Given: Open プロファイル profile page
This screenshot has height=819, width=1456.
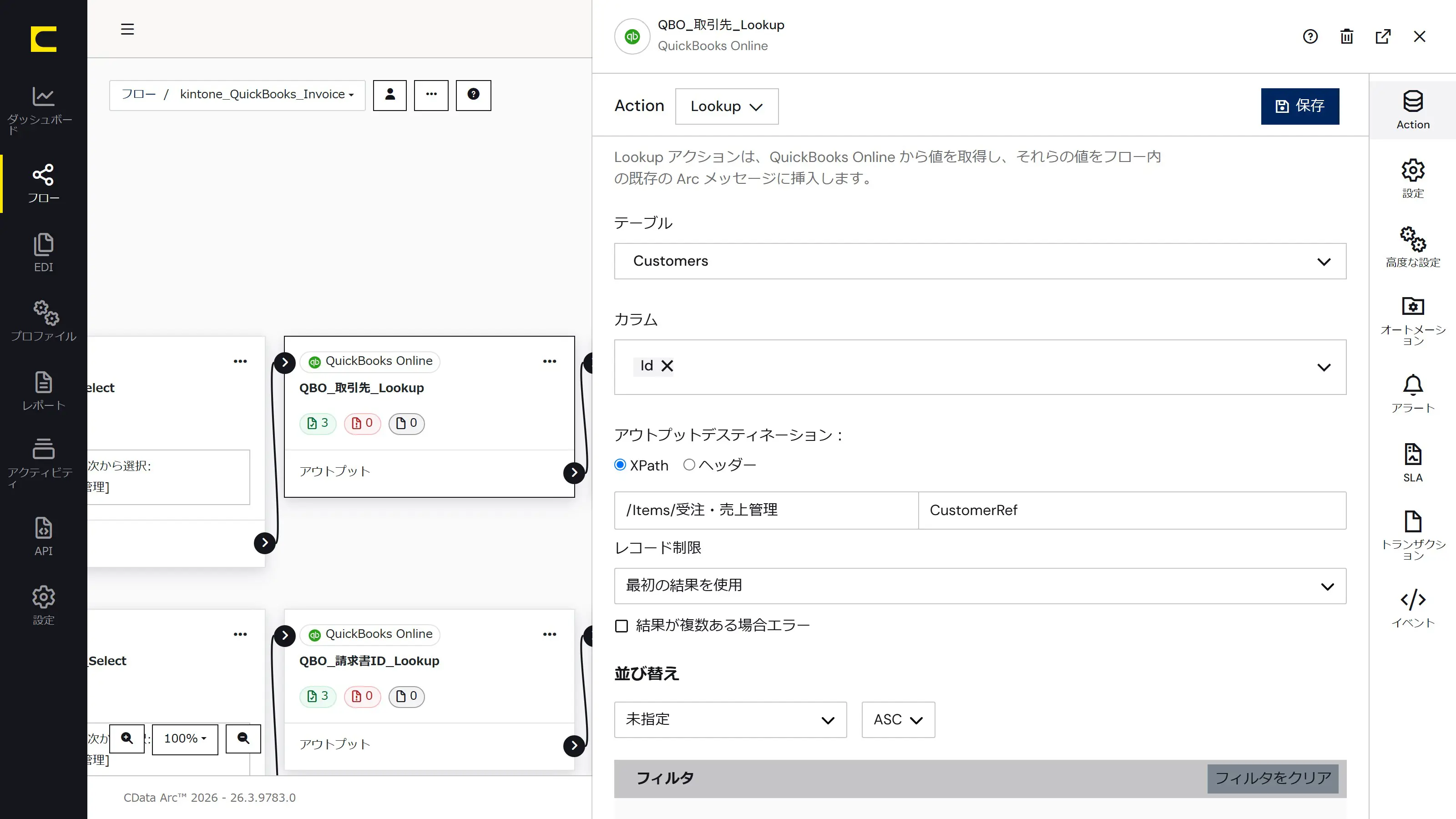Looking at the screenshot, I should (44, 321).
